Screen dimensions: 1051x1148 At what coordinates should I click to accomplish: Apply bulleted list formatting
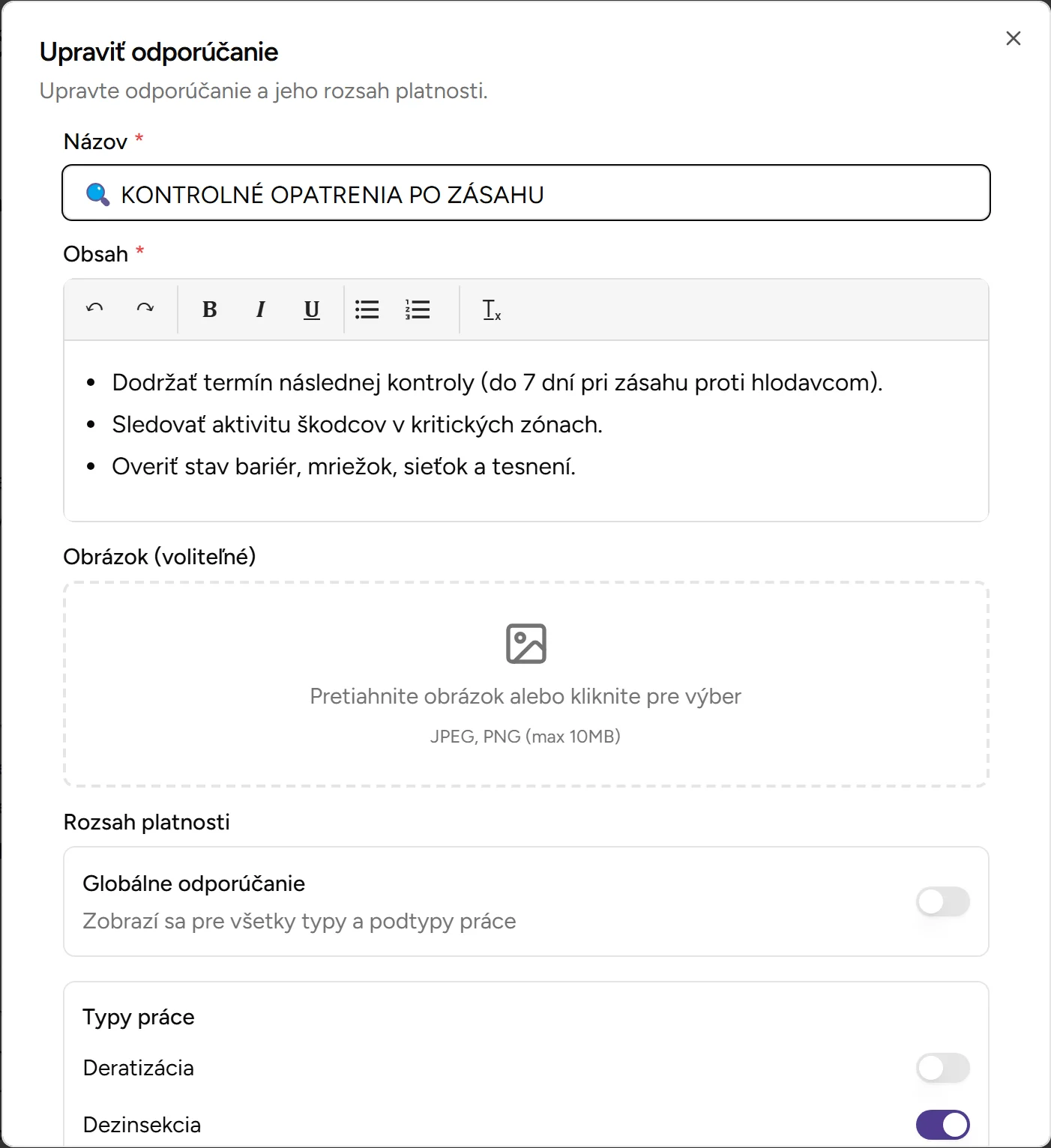tap(367, 309)
